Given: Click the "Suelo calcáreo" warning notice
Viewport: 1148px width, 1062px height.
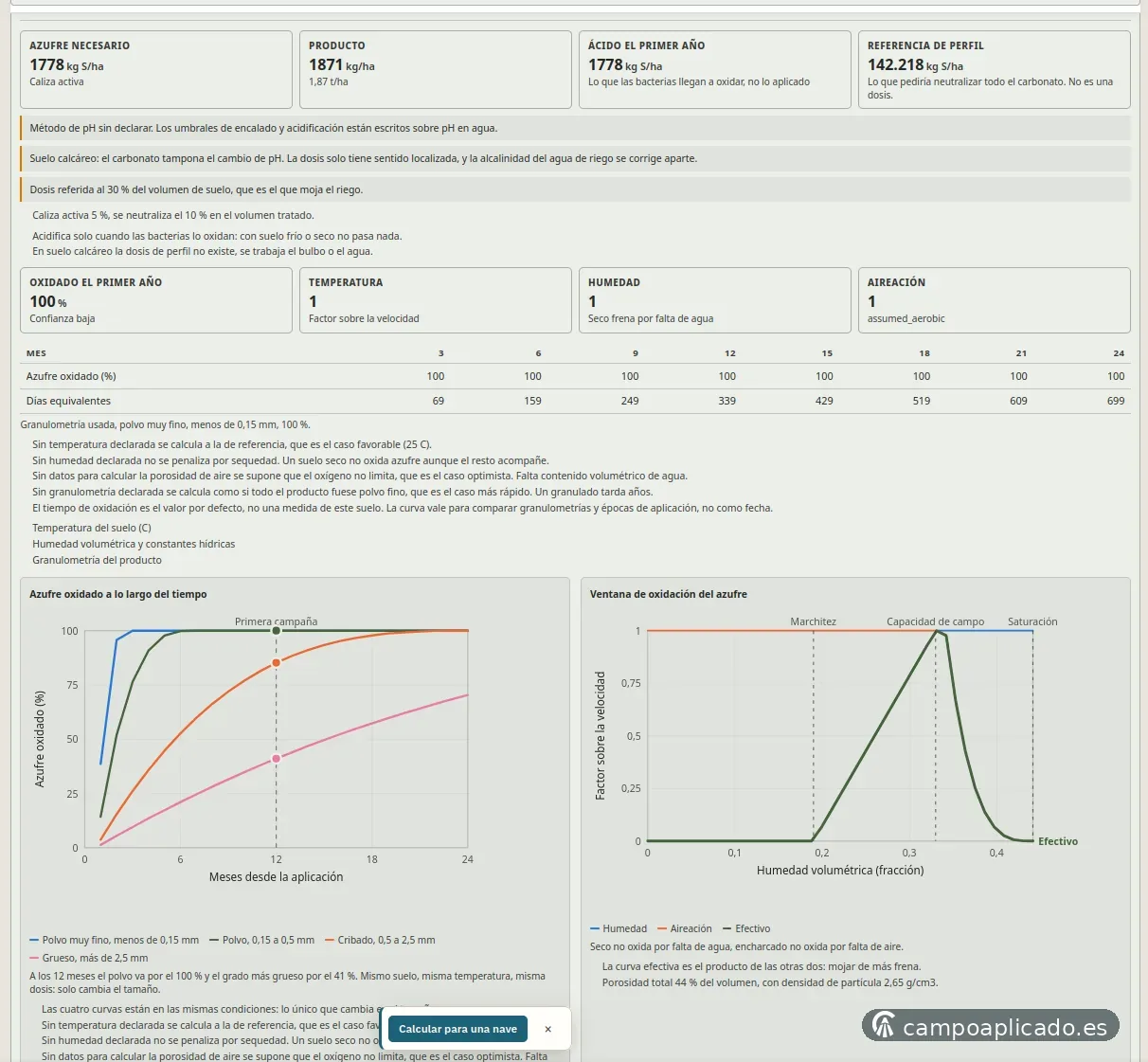Looking at the screenshot, I should (x=575, y=158).
